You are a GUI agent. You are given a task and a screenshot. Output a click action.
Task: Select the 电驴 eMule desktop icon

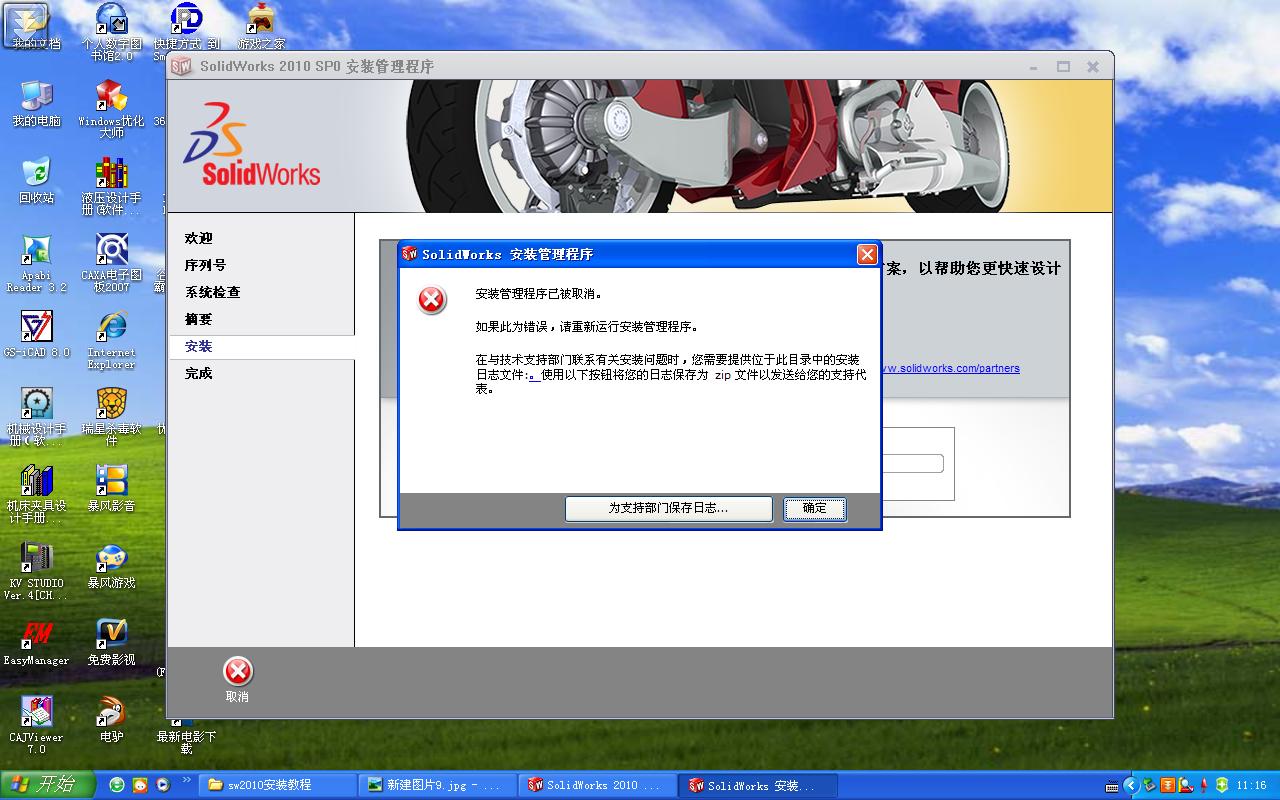(111, 719)
